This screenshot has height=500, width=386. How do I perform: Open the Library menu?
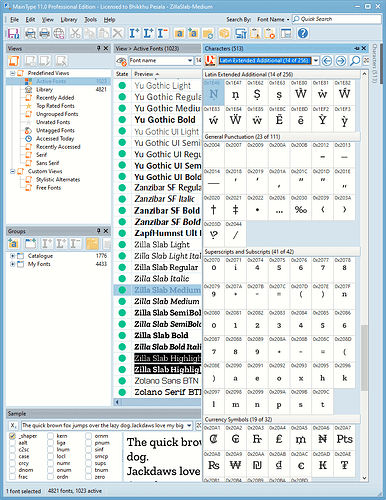pyautogui.click(x=69, y=20)
